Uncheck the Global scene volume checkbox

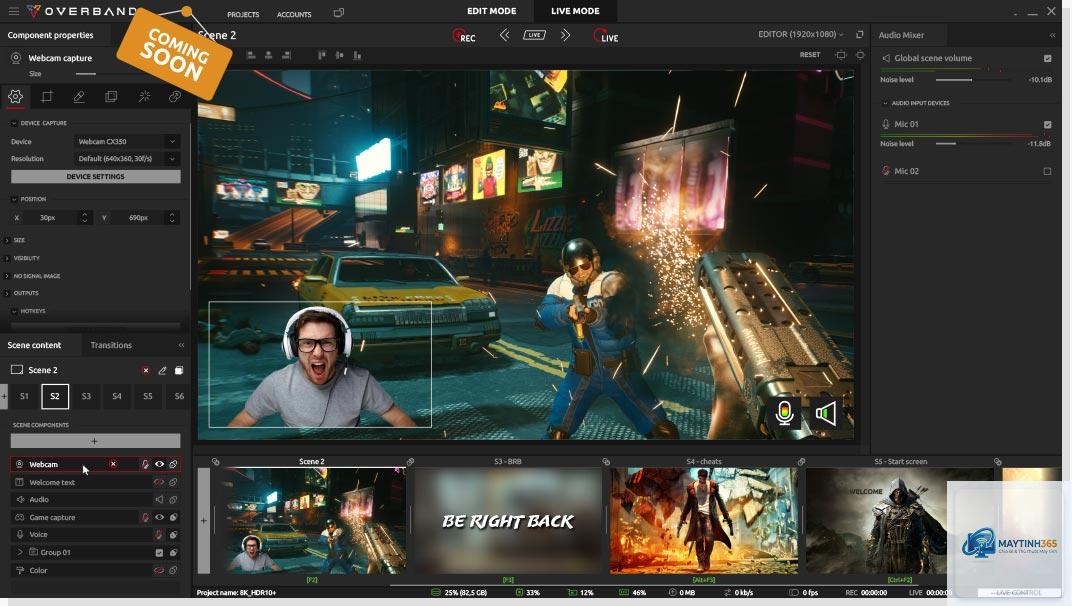click(x=1047, y=58)
